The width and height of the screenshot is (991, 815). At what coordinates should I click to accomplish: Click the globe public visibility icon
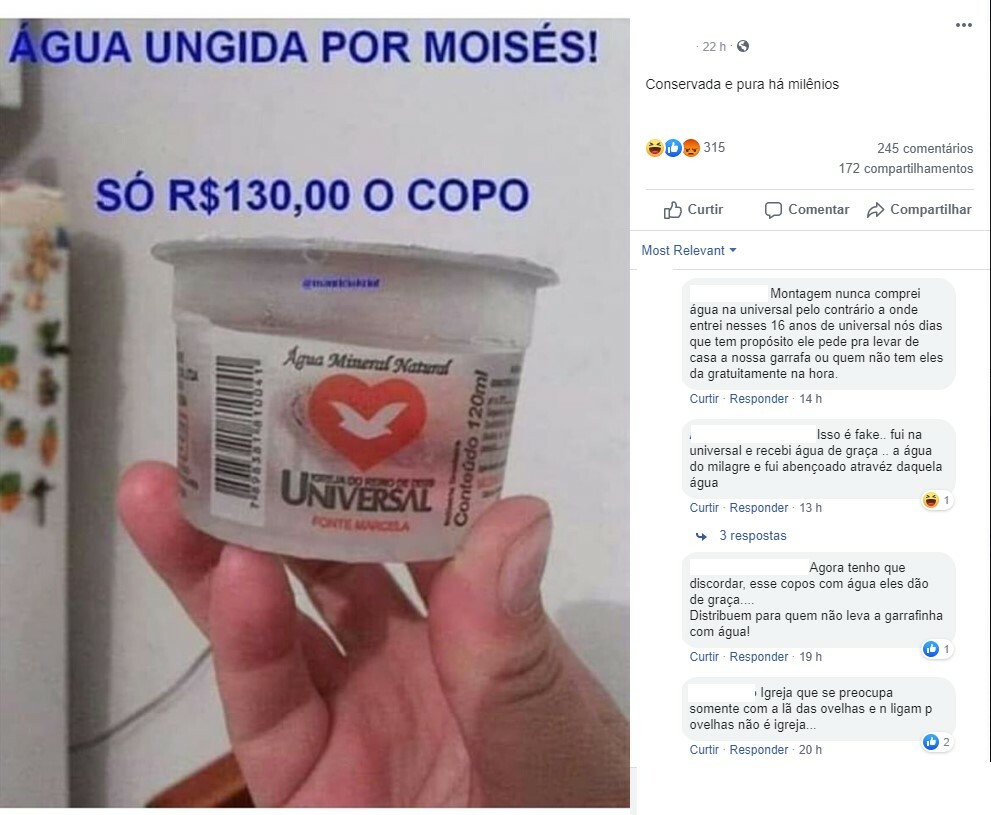coord(743,46)
